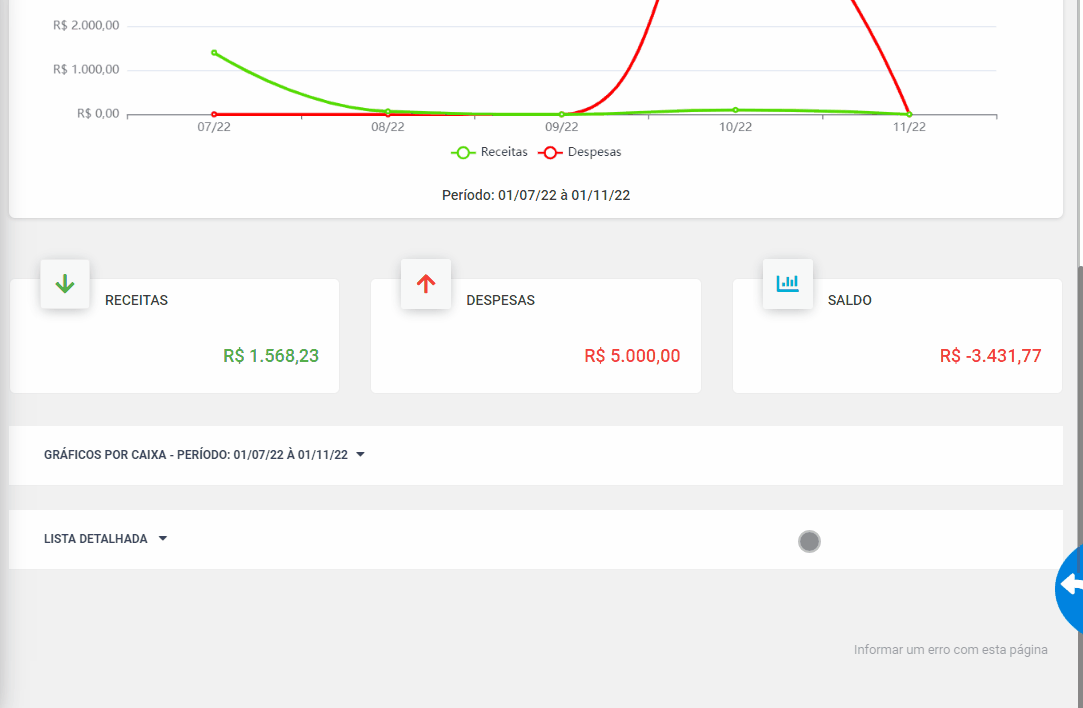Click the blue back-arrow floating button

[1070, 588]
